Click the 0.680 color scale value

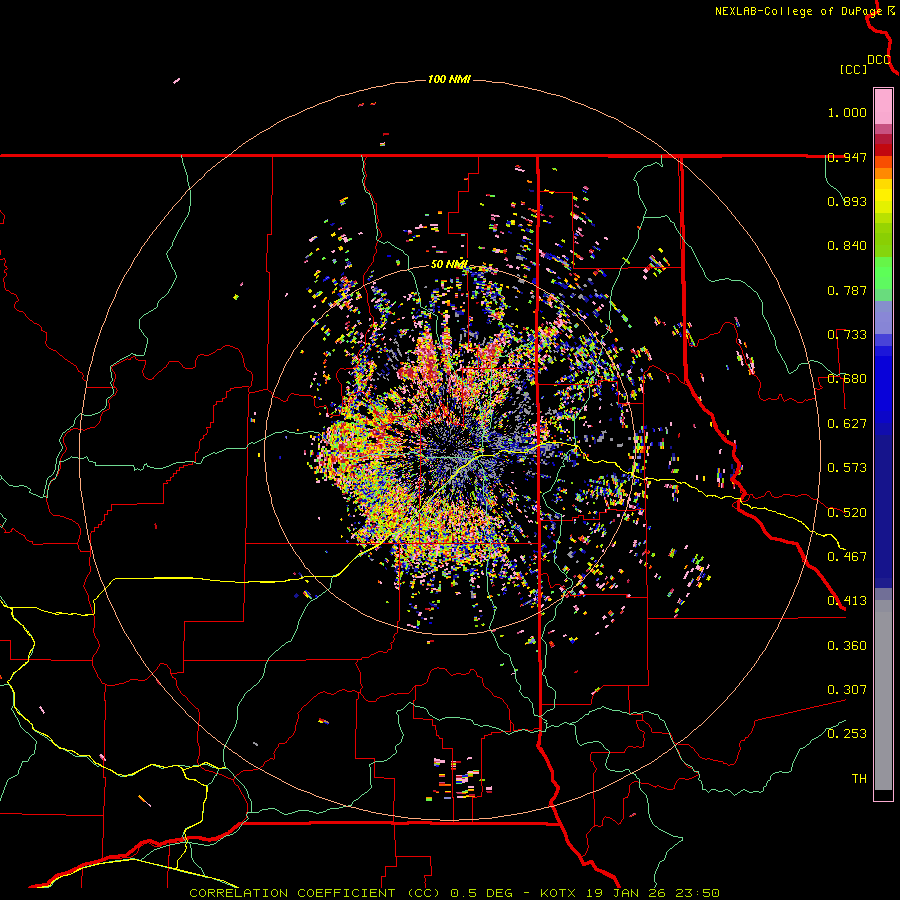(847, 379)
